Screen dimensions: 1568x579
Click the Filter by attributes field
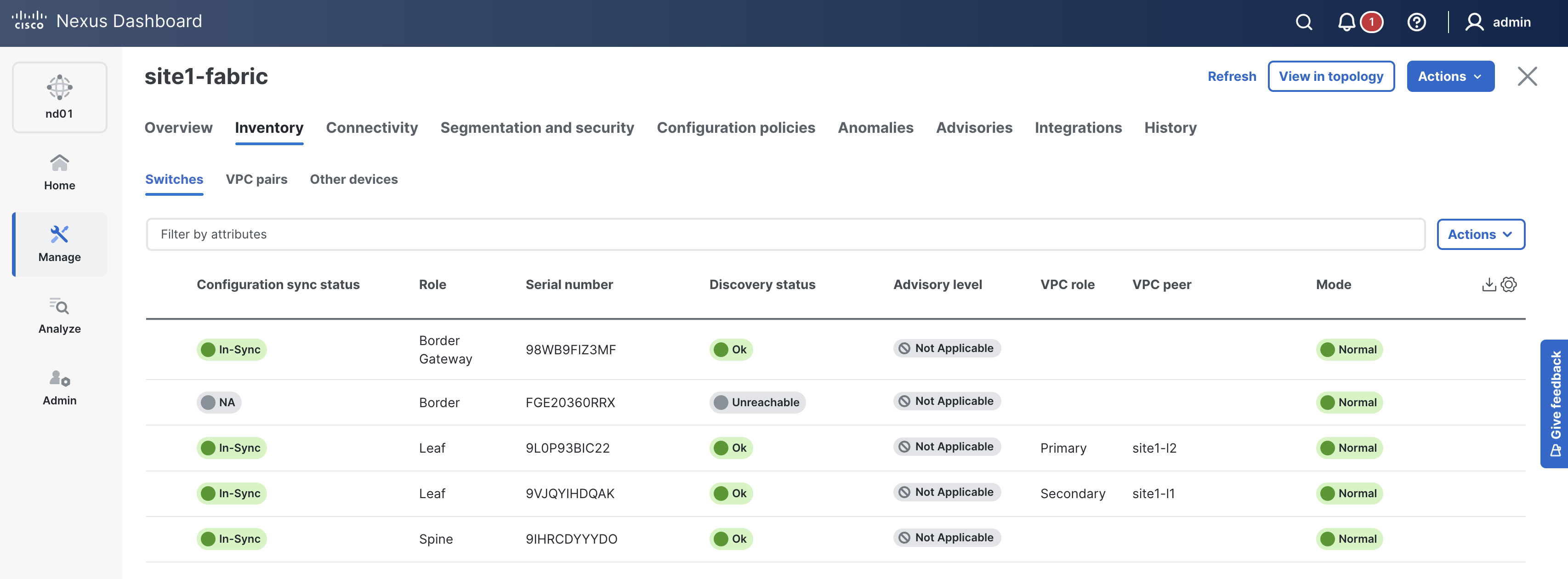click(x=784, y=234)
